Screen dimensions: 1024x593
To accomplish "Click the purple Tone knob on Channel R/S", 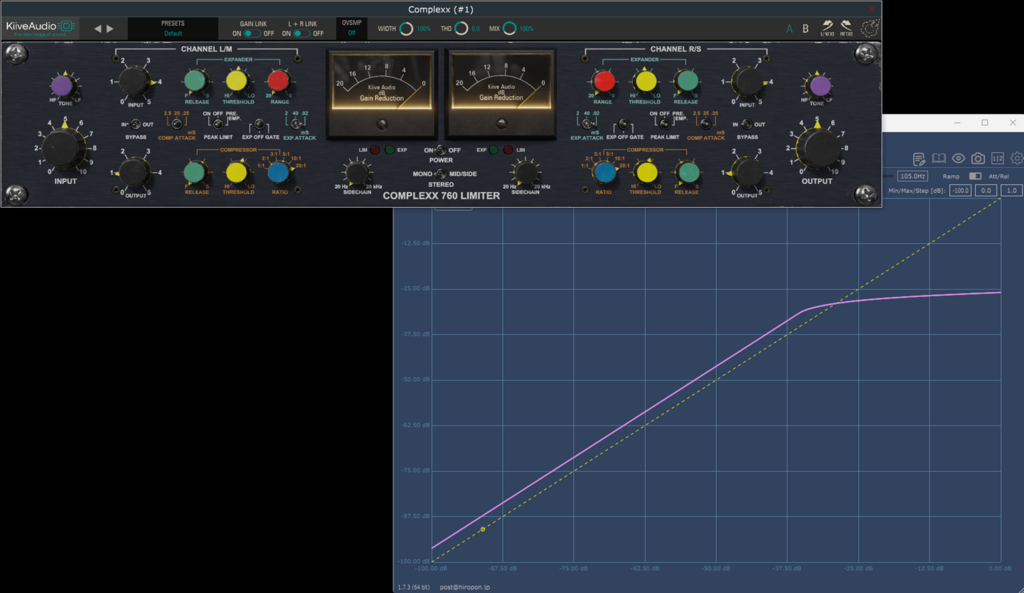I will [820, 86].
